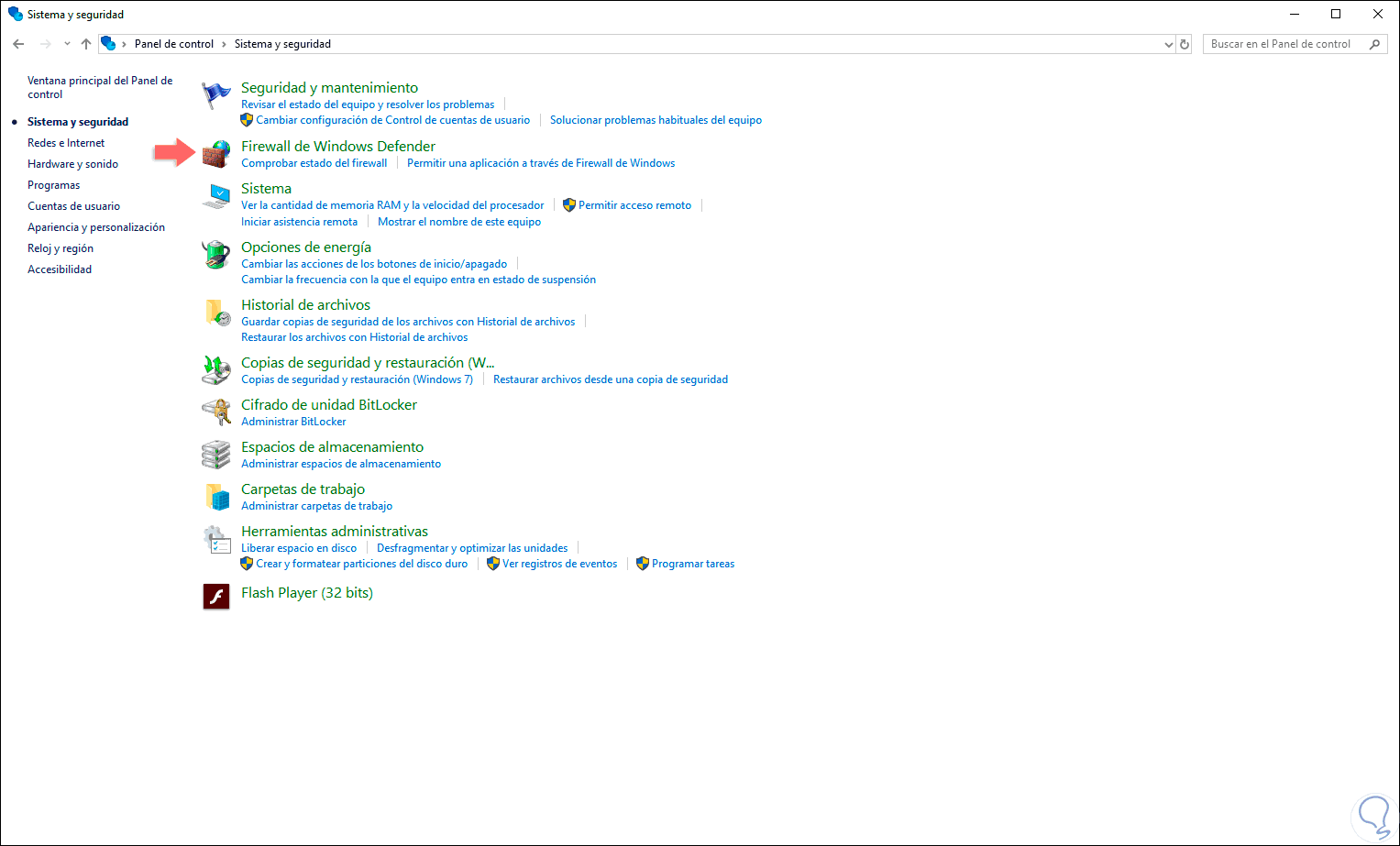The image size is (1400, 846).
Task: Click the shield icon beside Programar tareas
Action: click(643, 564)
